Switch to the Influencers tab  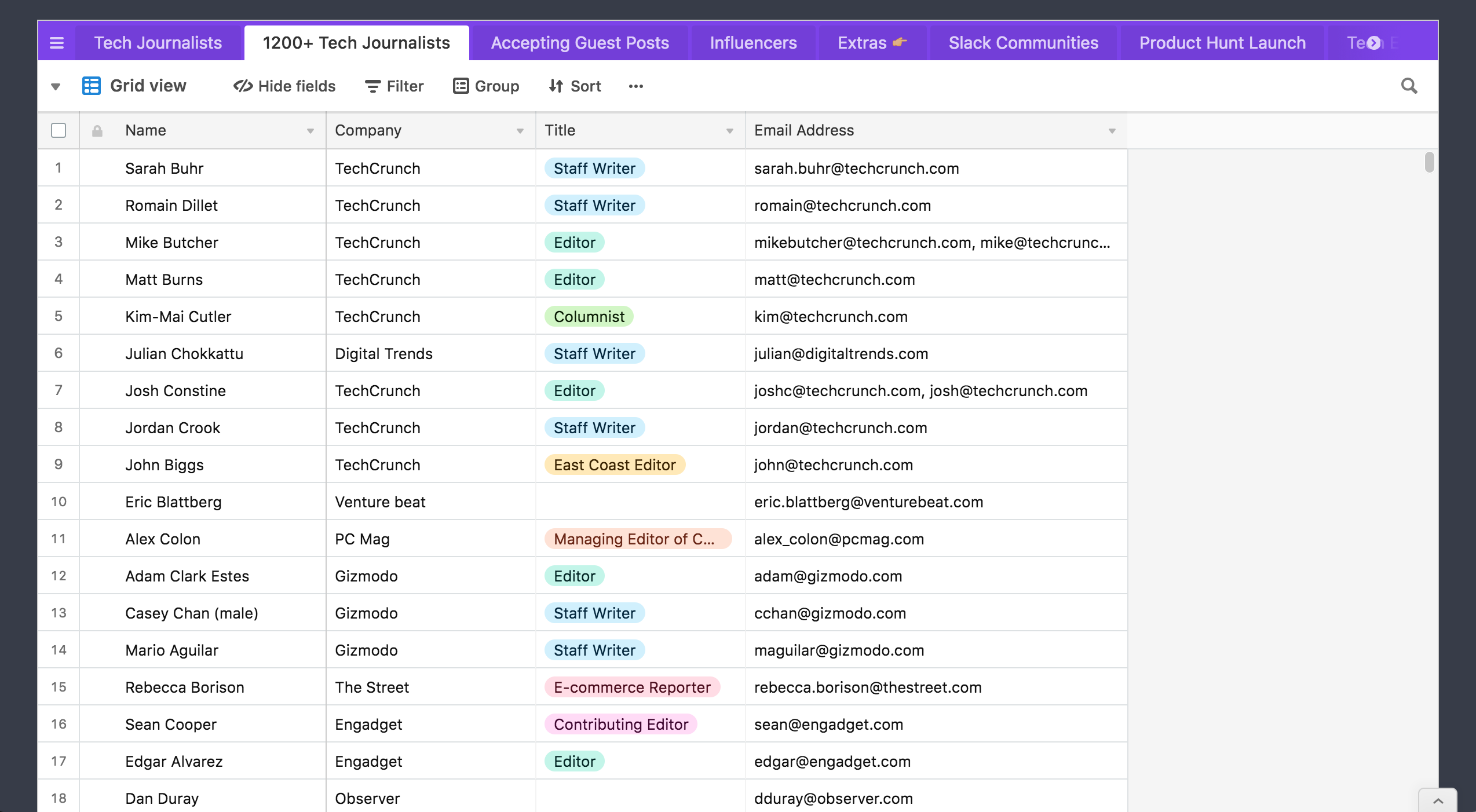753,43
